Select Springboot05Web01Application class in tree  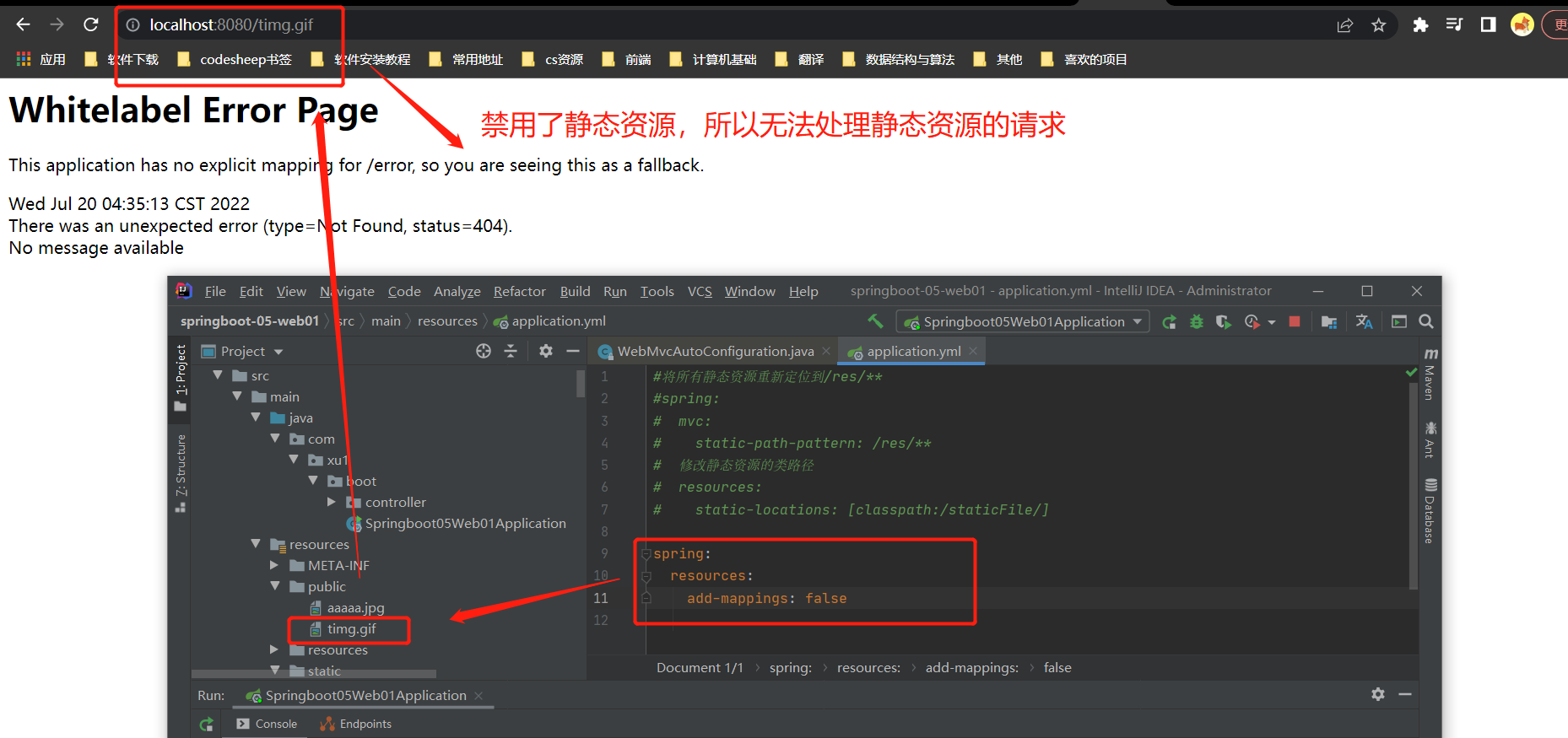pos(456,523)
